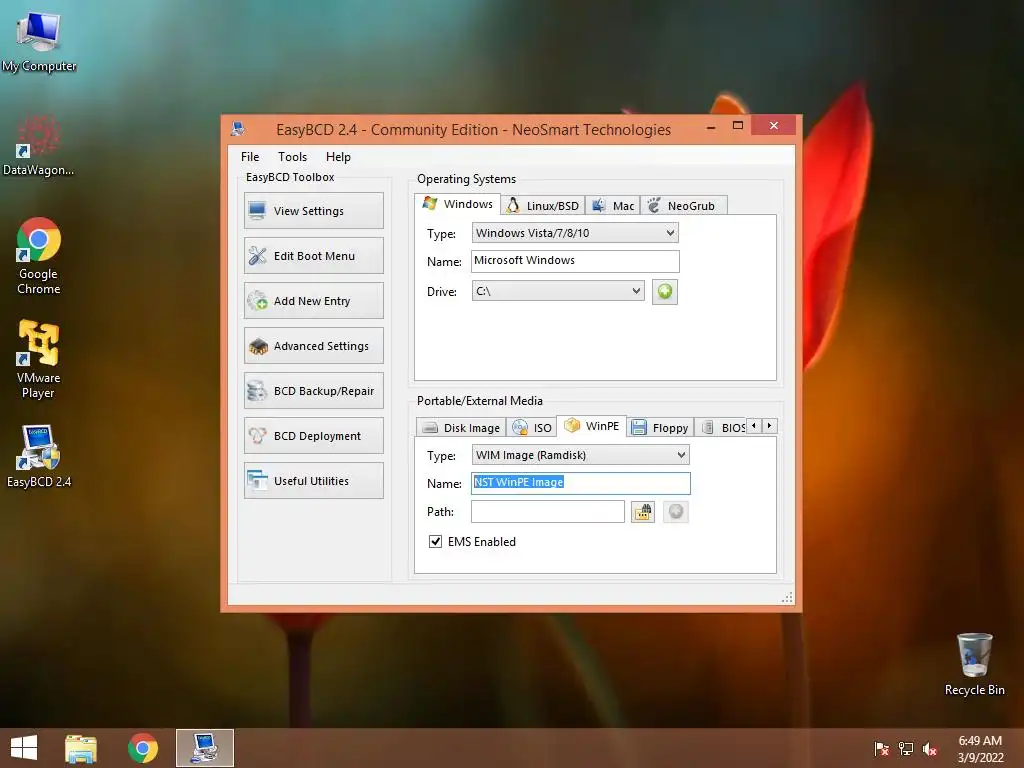Image resolution: width=1024 pixels, height=768 pixels.
Task: Open the Tools menu
Action: click(x=292, y=157)
